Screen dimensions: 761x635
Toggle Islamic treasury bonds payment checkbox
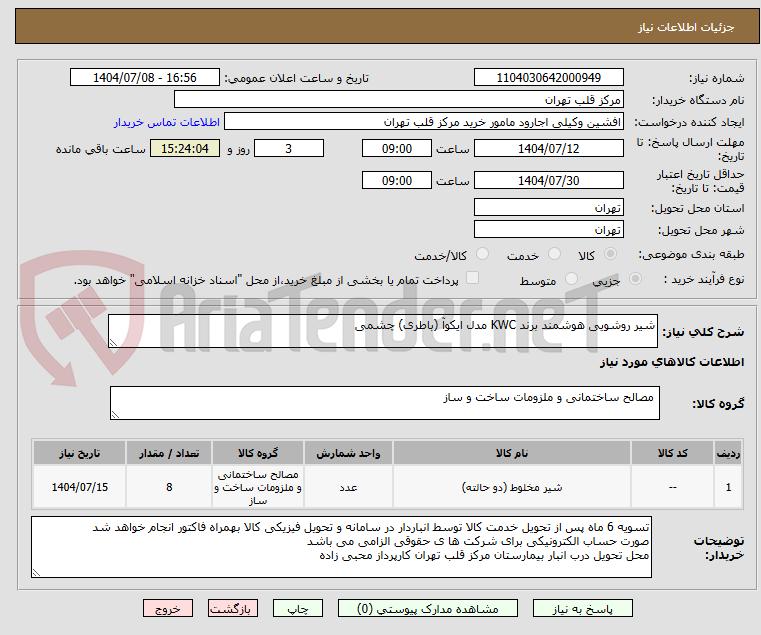[472, 278]
